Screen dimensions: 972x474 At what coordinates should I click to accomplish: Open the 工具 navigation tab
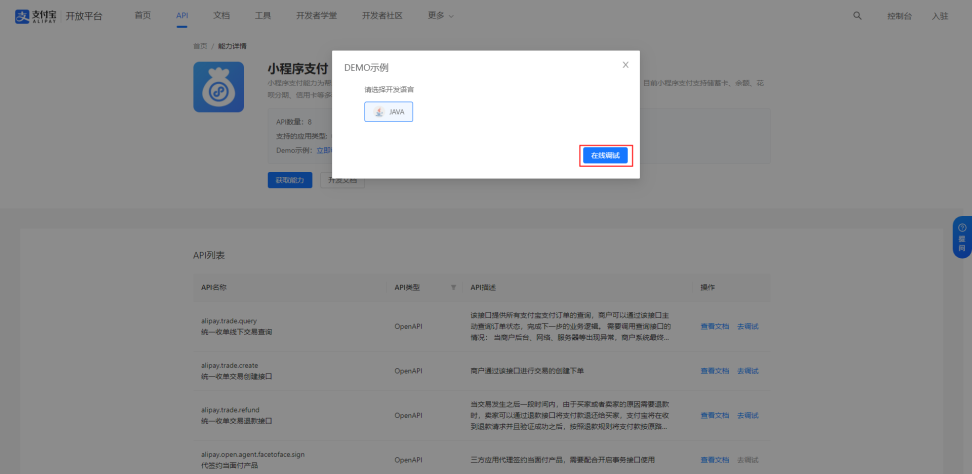pyautogui.click(x=263, y=16)
